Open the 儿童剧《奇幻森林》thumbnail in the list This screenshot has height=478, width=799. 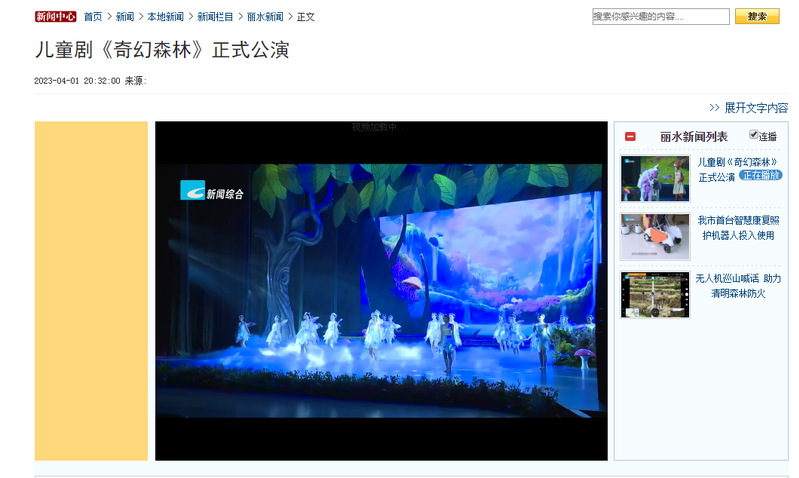[655, 178]
